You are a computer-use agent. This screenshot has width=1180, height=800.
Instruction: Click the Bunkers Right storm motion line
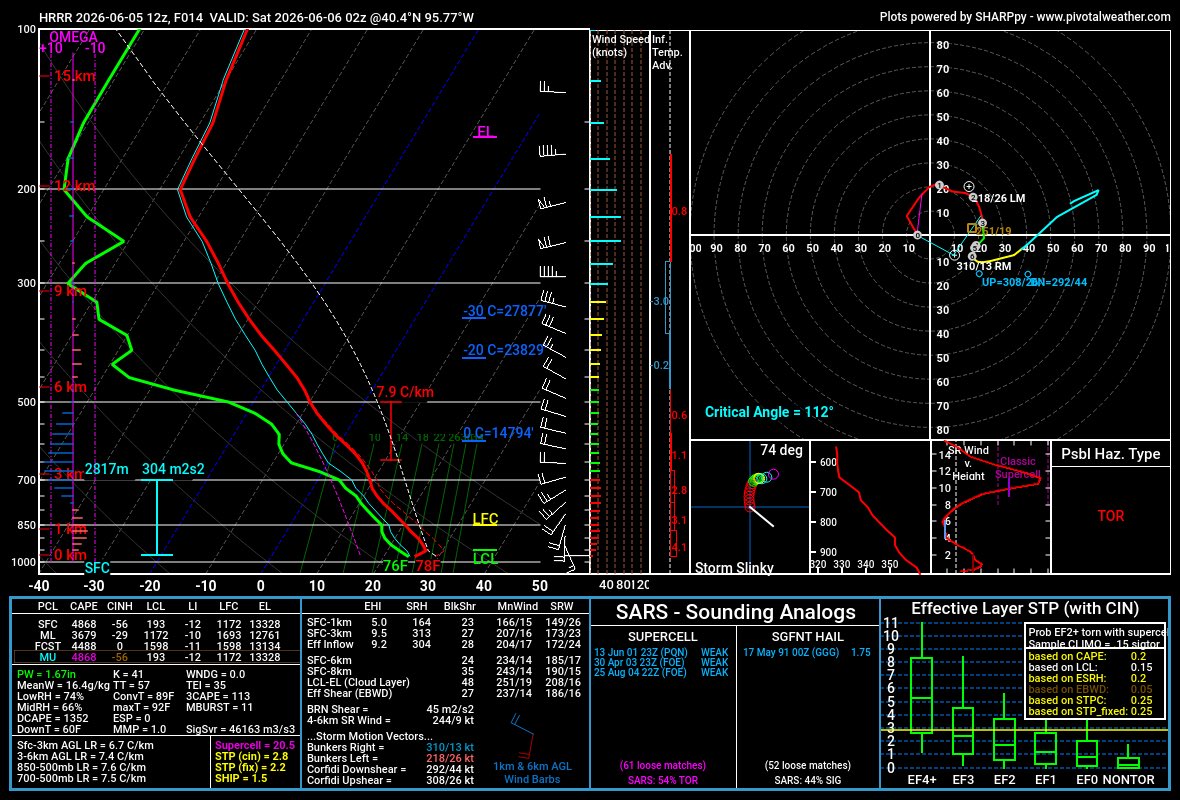pos(391,747)
